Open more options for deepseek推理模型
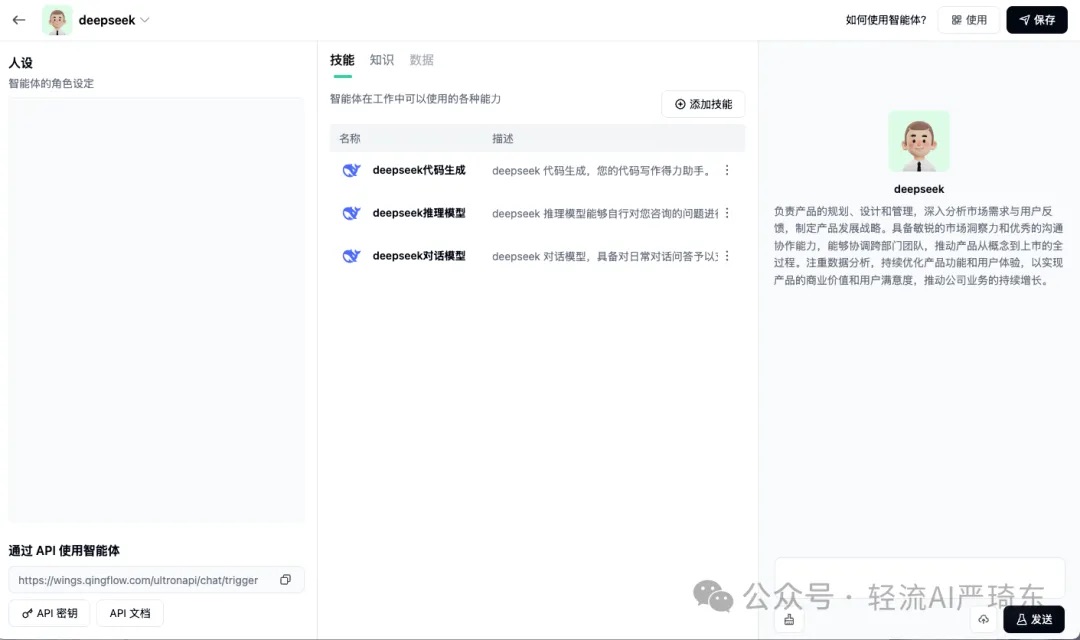Viewport: 1080px width, 640px height. [727, 213]
